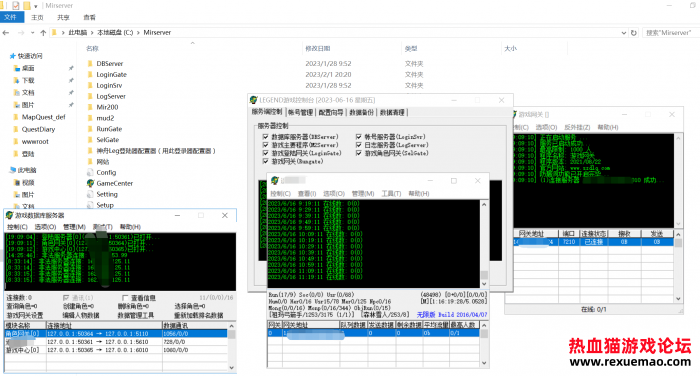Open the Mir200 folder icon

(90, 107)
